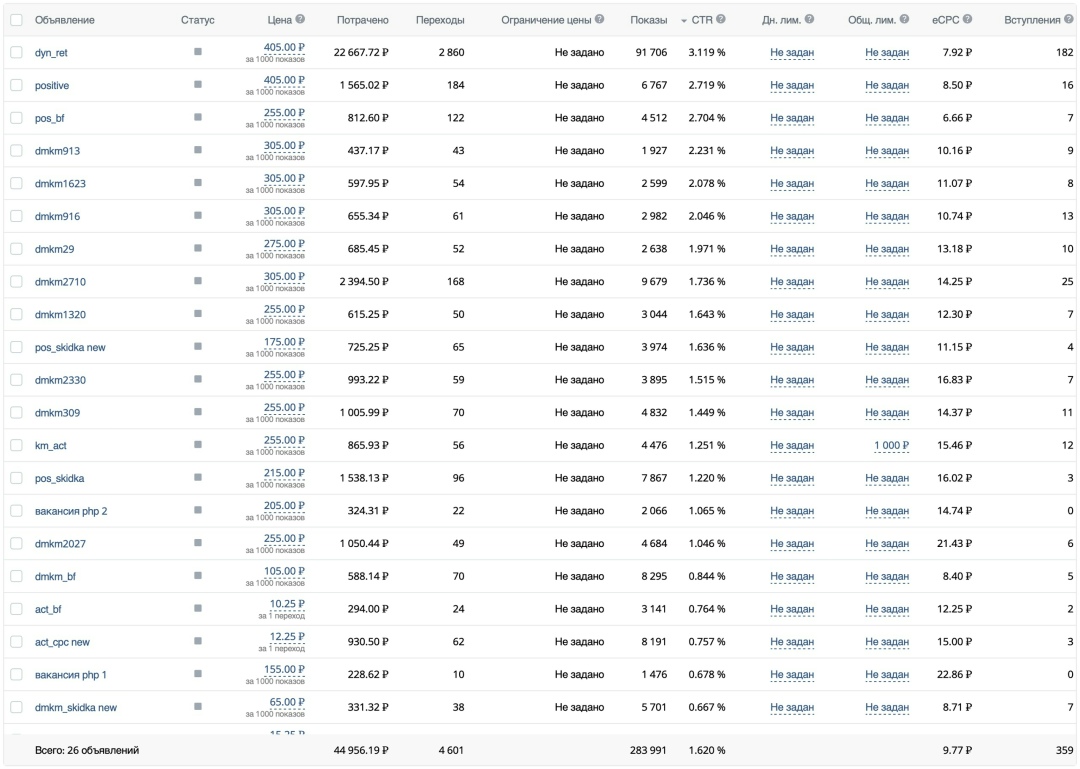Open the pos_bf ad link
The width and height of the screenshot is (1080, 769).
tap(49, 118)
